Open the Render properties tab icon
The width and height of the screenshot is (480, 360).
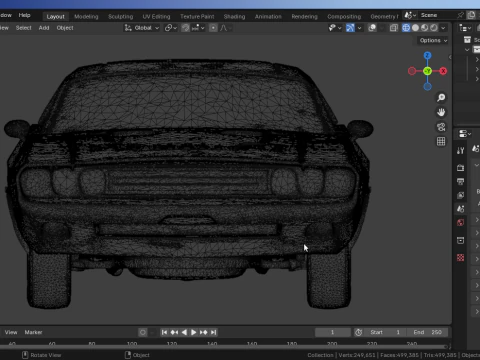coord(461,168)
